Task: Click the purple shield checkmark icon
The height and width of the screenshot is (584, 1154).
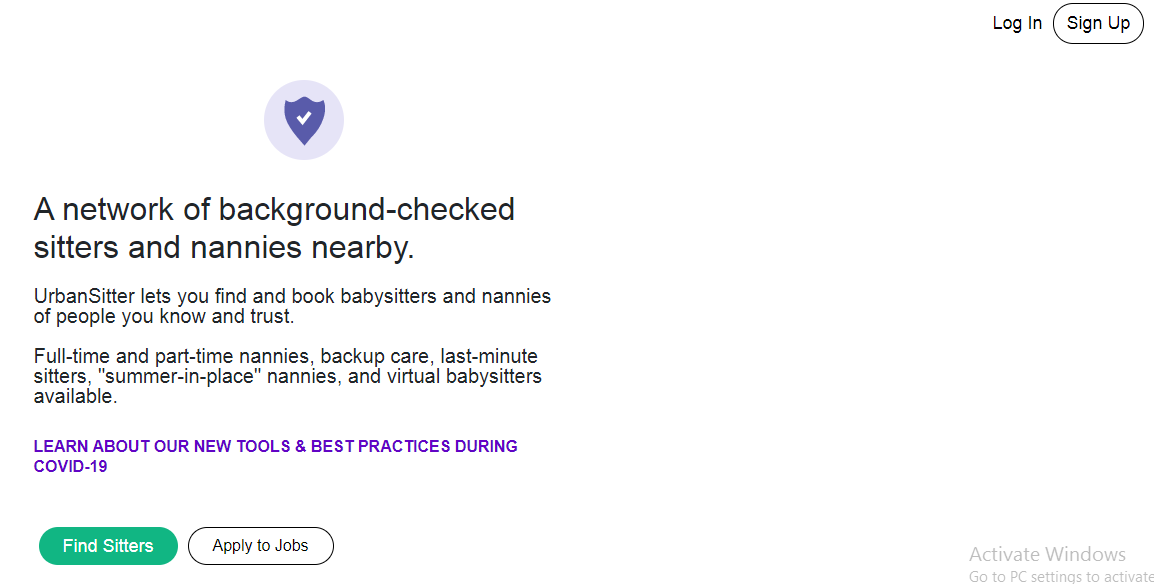Action: click(304, 120)
